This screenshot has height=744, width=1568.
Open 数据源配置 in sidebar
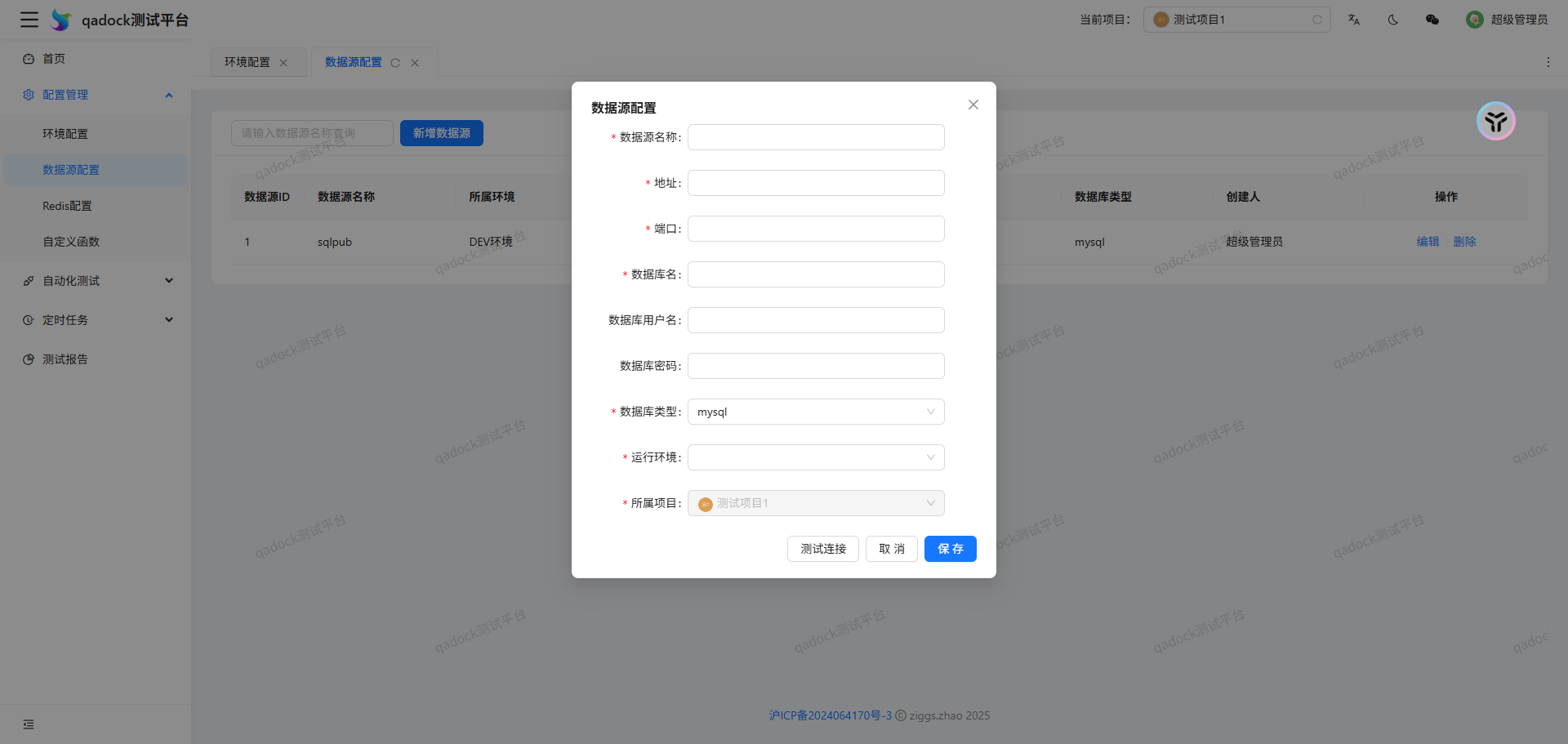pos(96,170)
